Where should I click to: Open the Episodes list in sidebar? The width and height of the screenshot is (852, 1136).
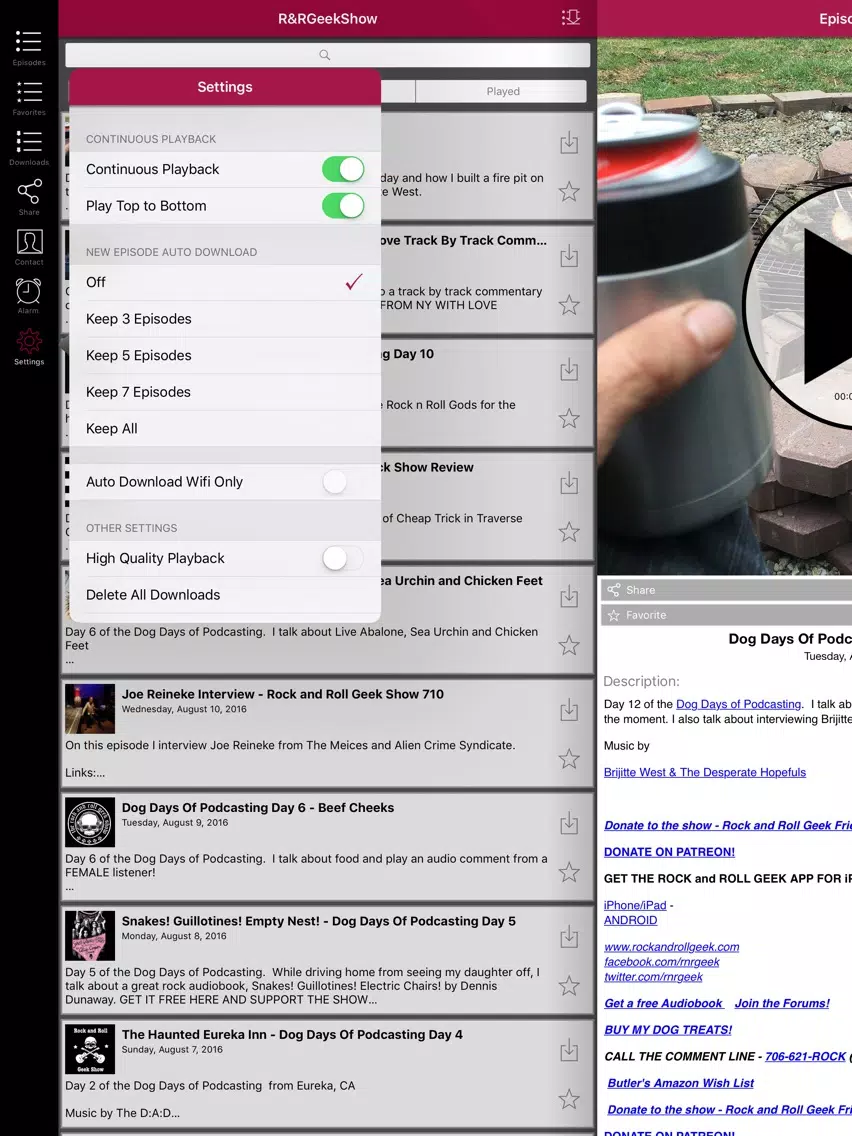(28, 48)
